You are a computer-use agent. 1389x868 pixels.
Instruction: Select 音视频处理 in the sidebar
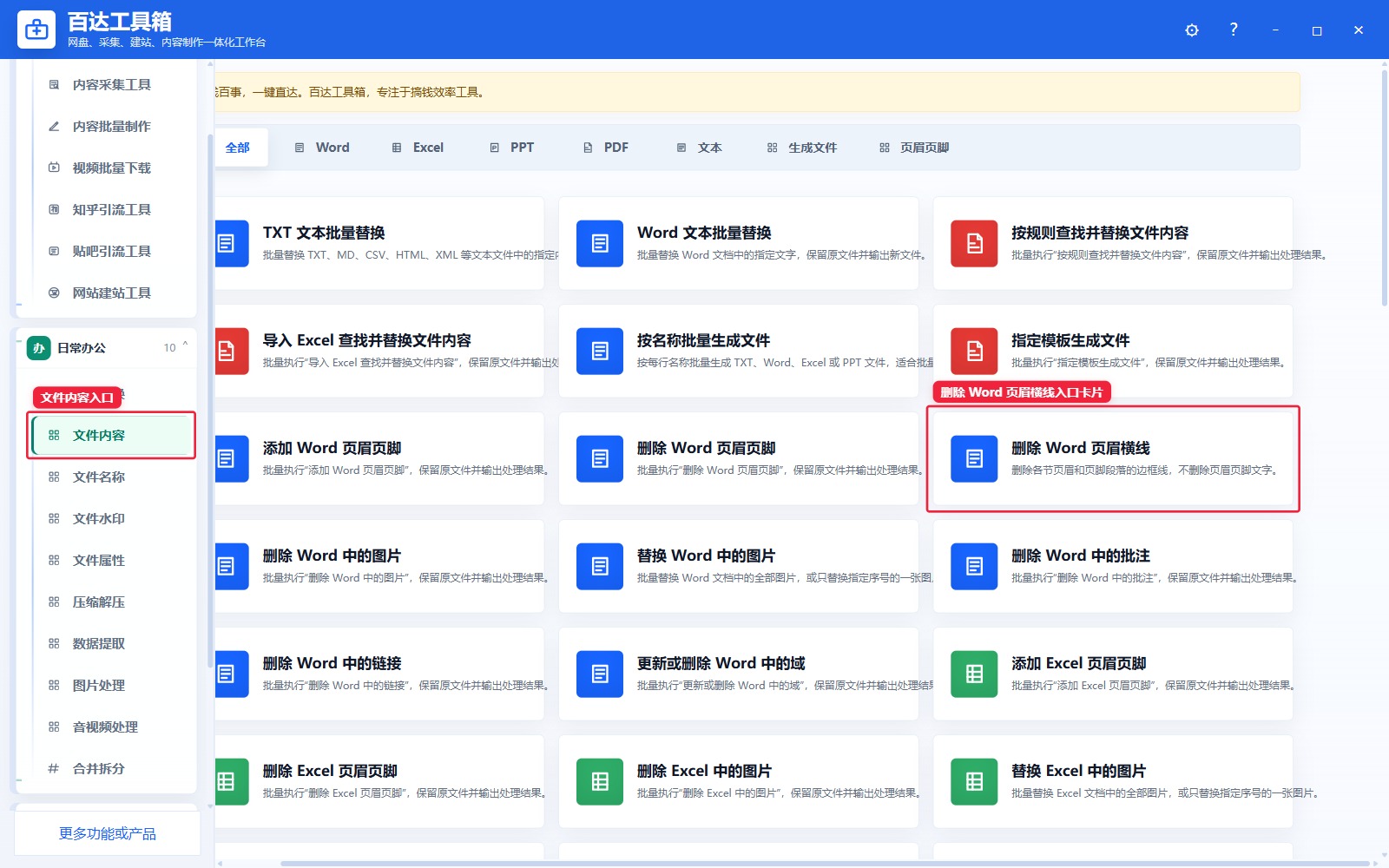(111, 727)
